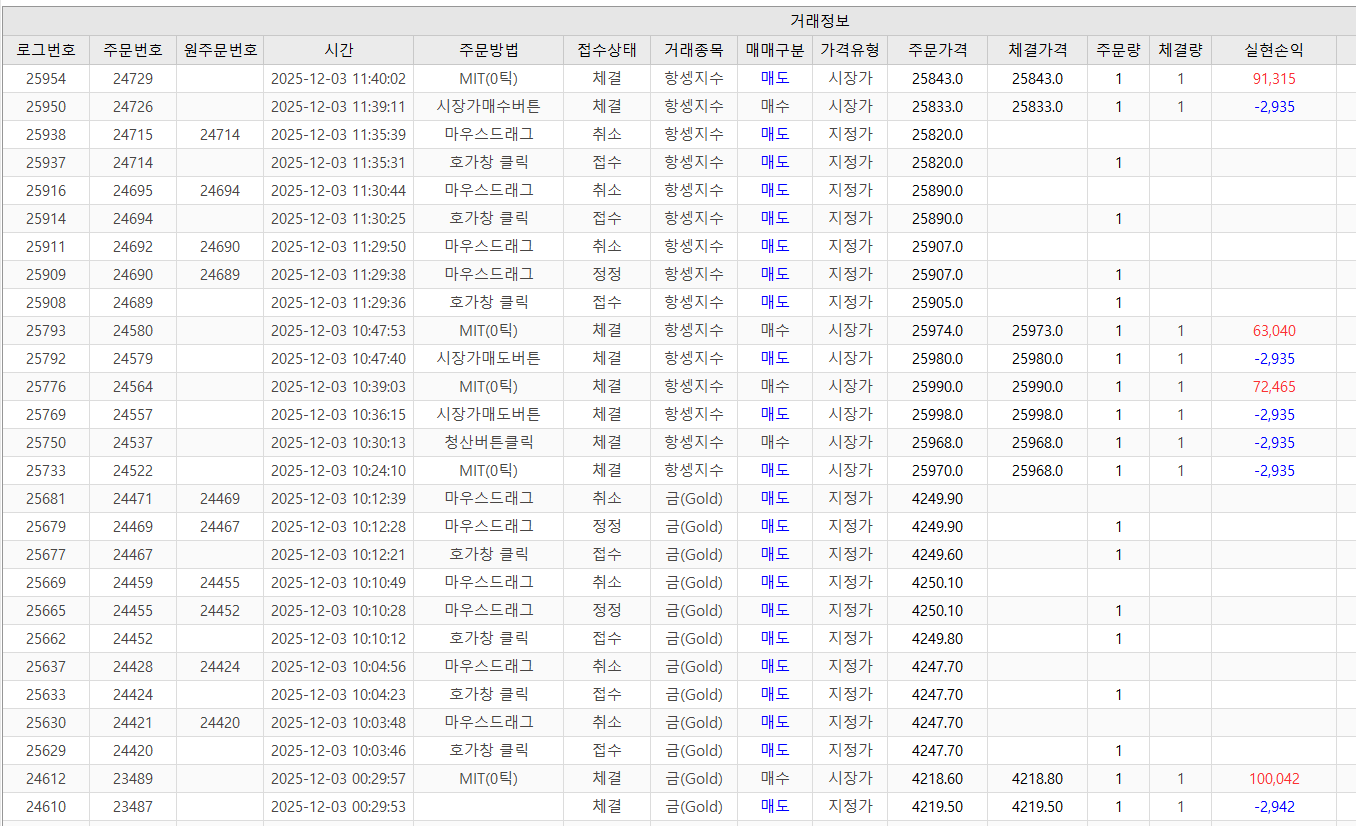Select order number 24455 cell
1356x826 pixels.
(x=133, y=610)
